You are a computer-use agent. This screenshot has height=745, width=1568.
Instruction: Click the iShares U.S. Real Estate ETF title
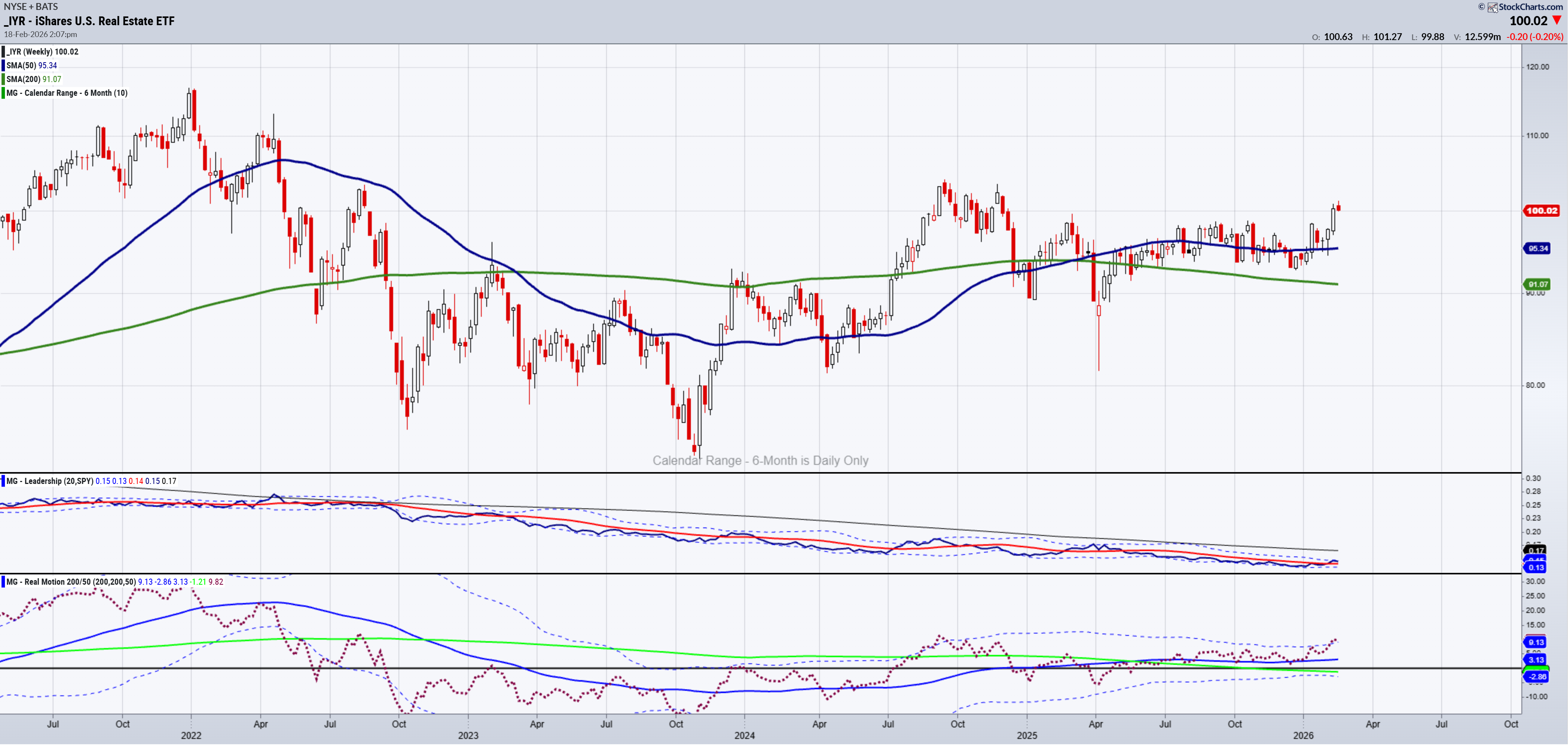tap(105, 21)
